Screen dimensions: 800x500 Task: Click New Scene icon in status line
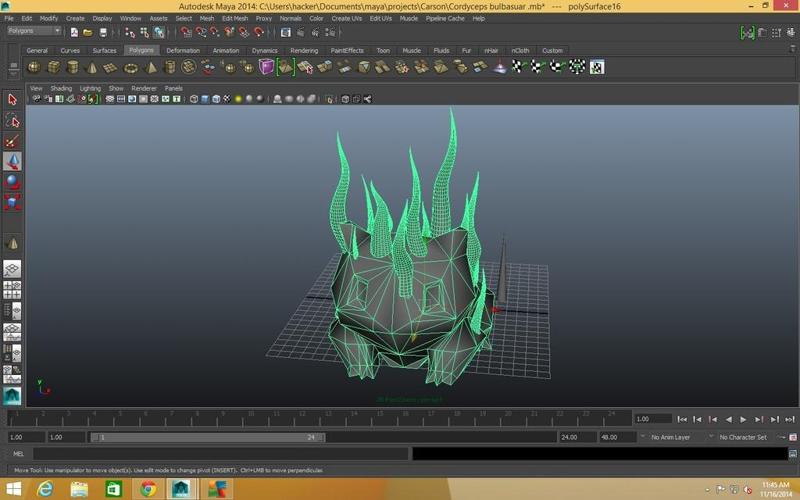coord(74,33)
